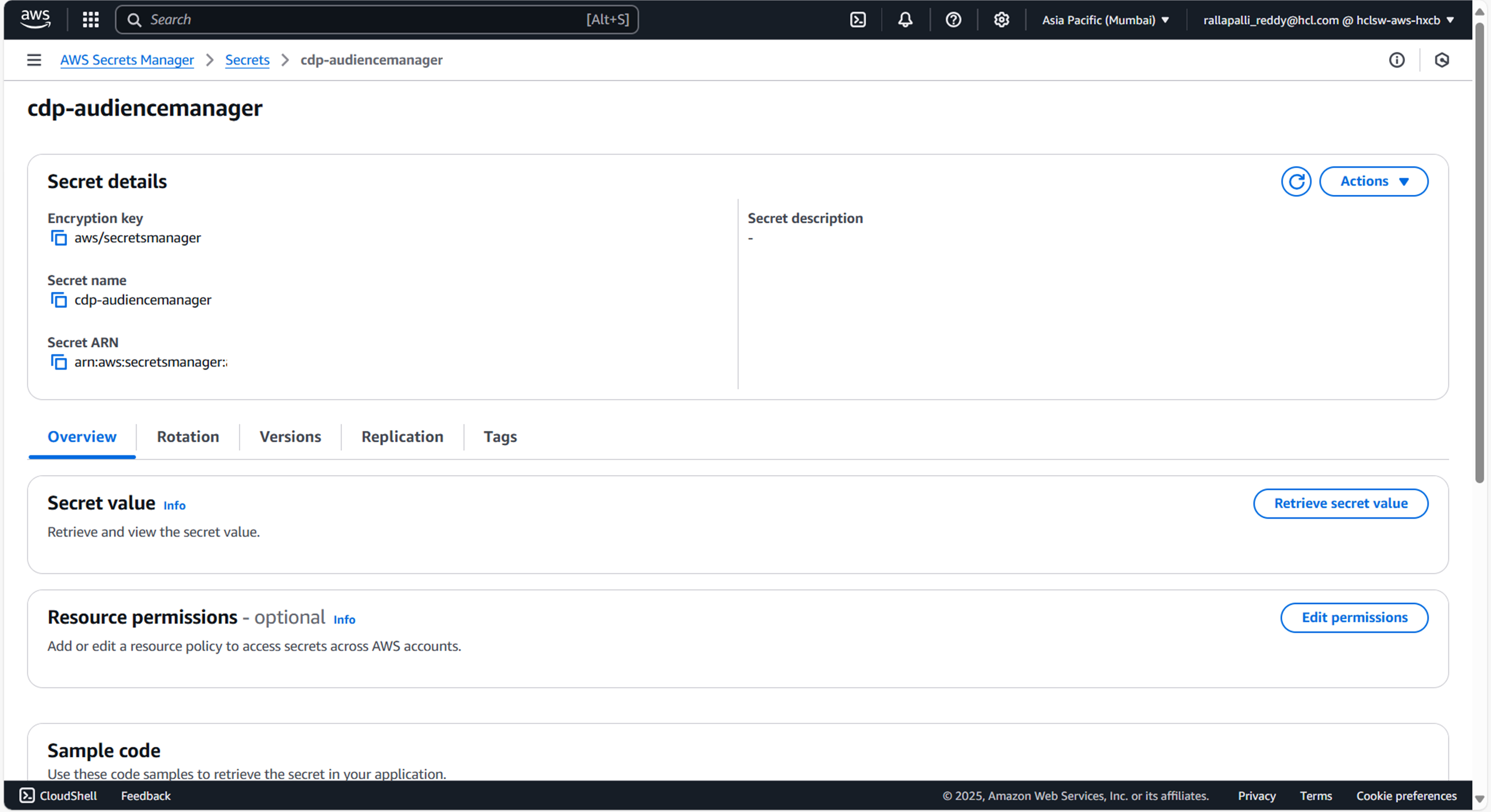Viewport: 1491px width, 812px height.
Task: Open the Asia Pacific (Mumbai) region selector
Action: pos(1105,20)
